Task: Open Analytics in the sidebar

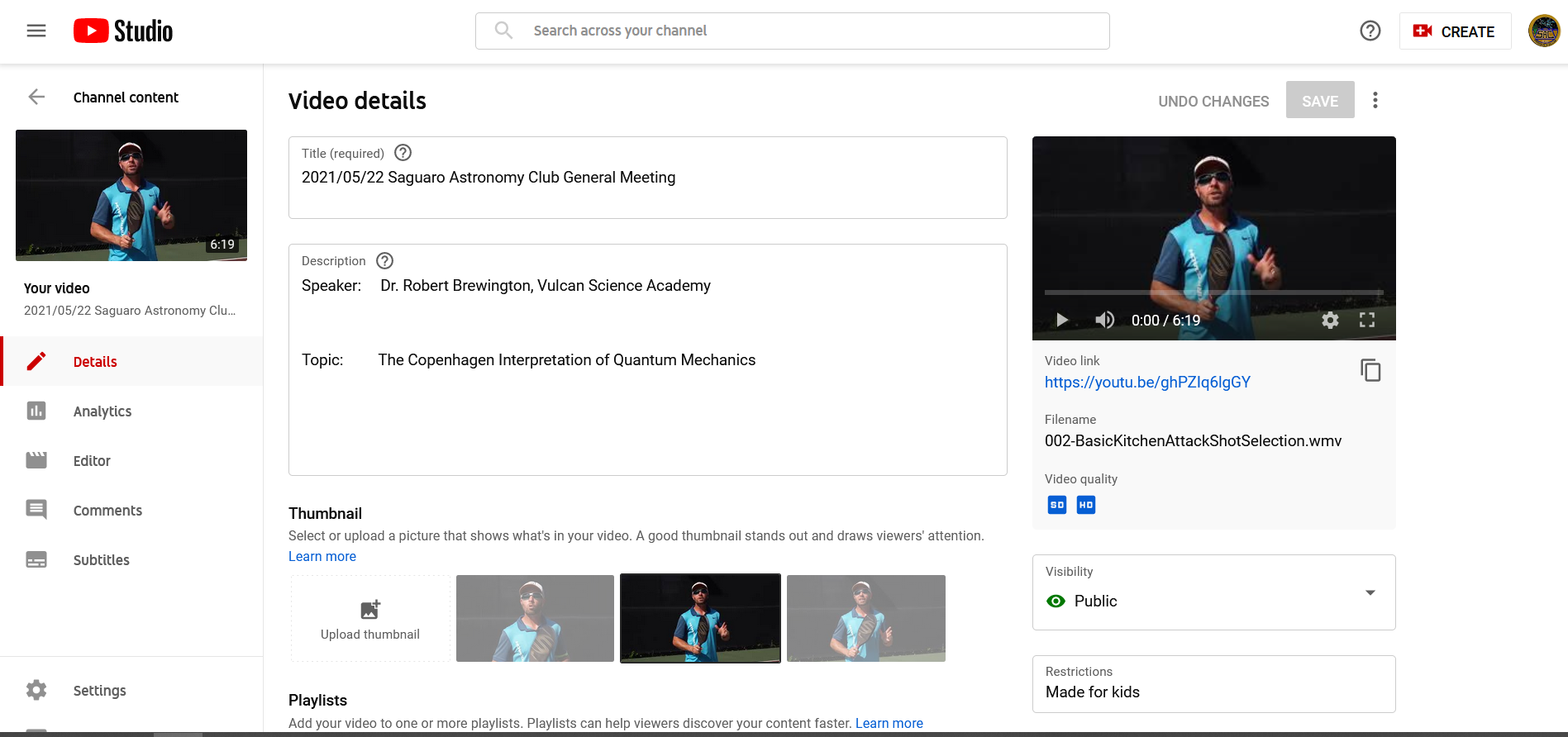Action: 132,411
